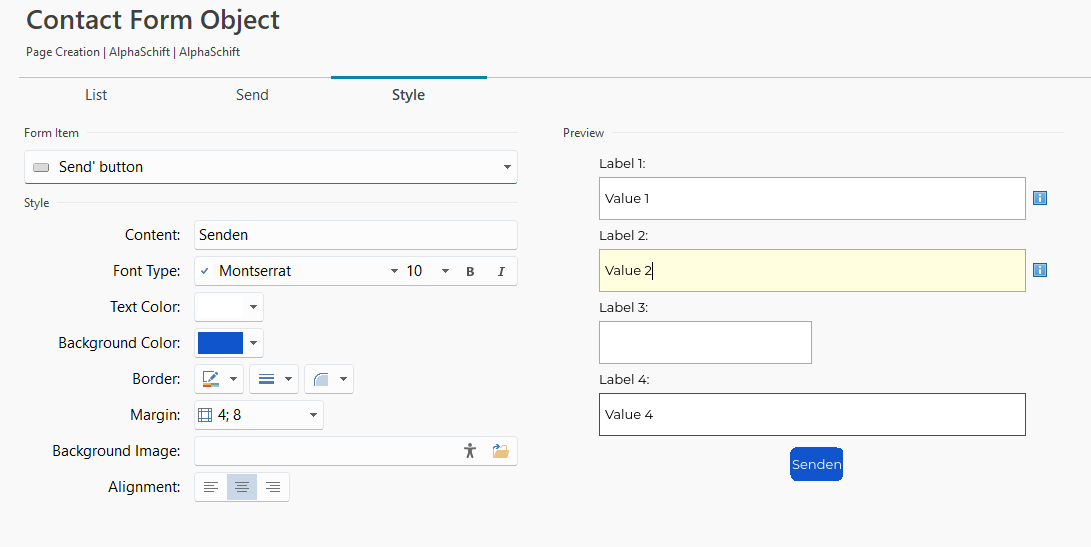Open the rounded corners options
1091x547 pixels.
point(329,379)
